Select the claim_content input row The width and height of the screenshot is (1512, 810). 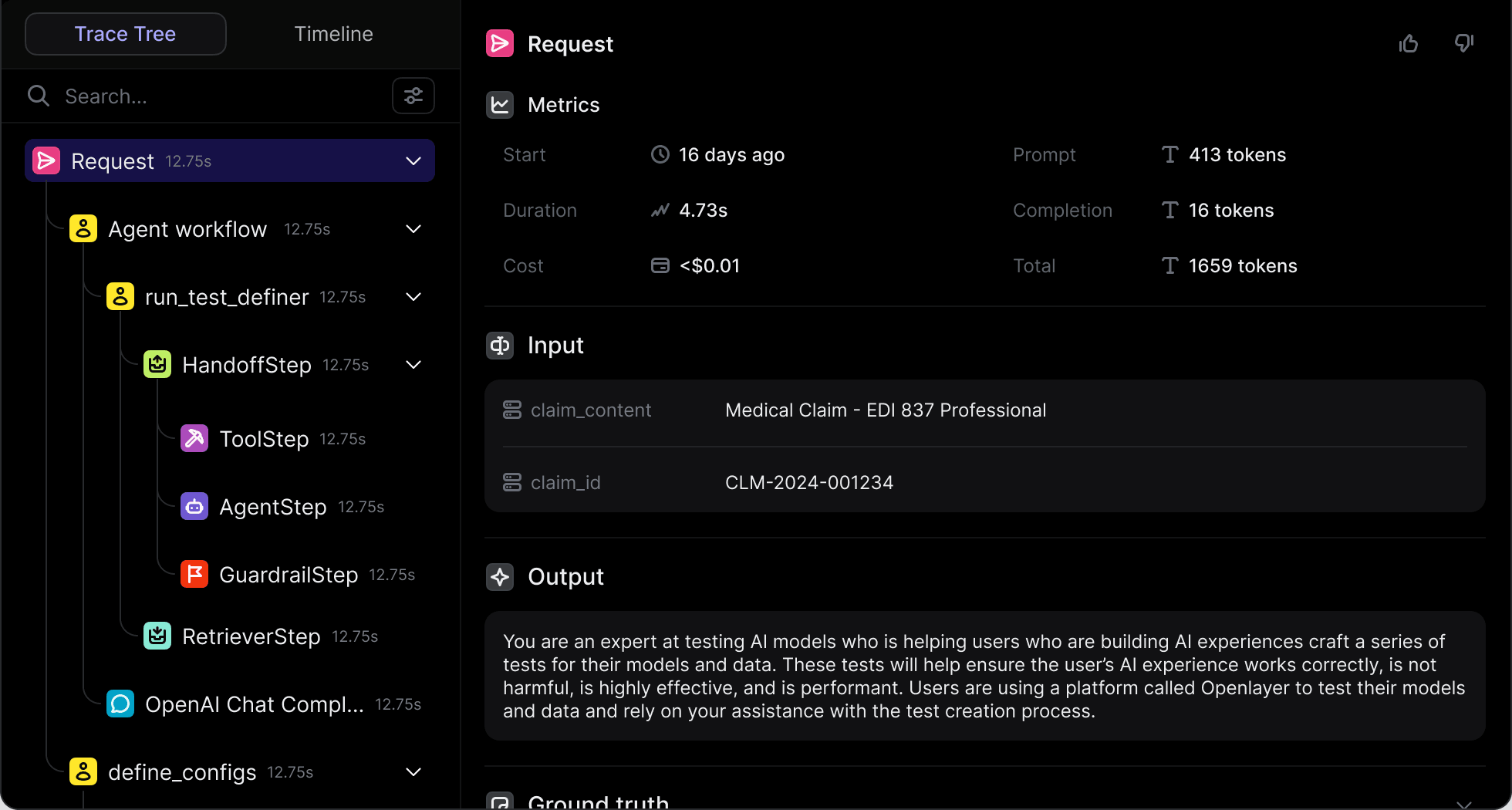click(x=985, y=410)
